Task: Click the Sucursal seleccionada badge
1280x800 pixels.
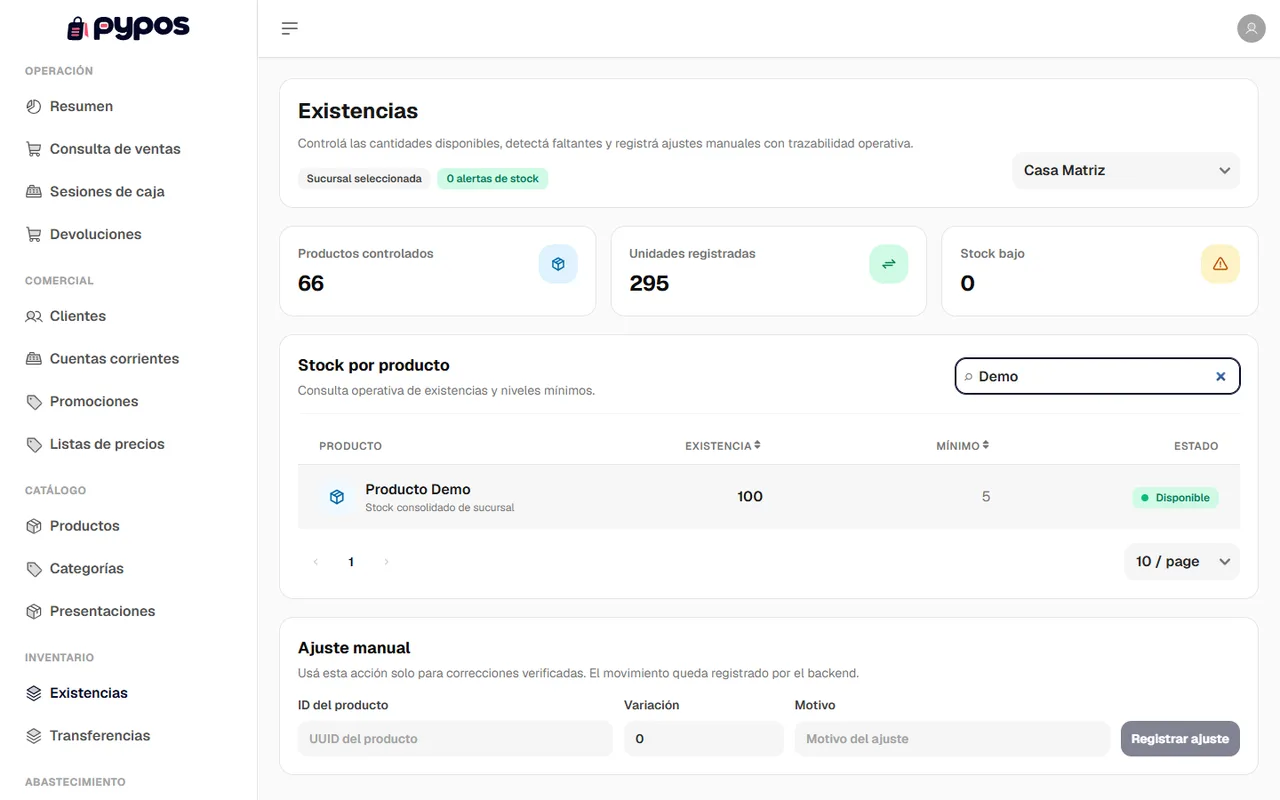Action: 364,179
